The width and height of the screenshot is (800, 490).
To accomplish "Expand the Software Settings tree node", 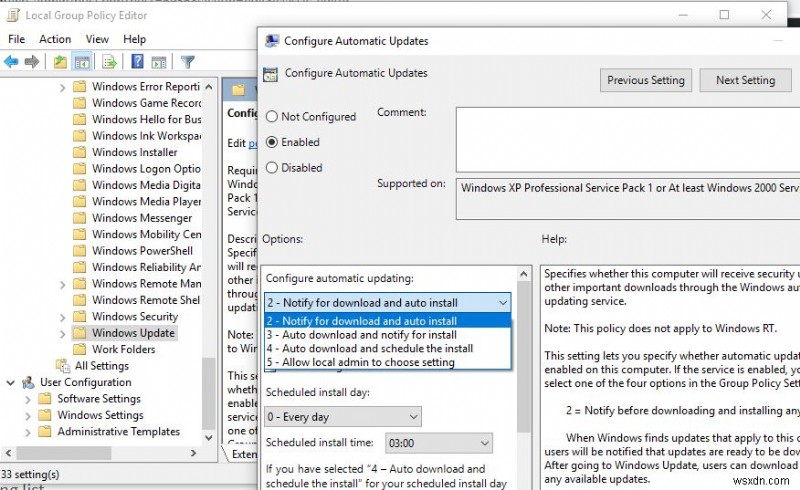I will click(28, 400).
